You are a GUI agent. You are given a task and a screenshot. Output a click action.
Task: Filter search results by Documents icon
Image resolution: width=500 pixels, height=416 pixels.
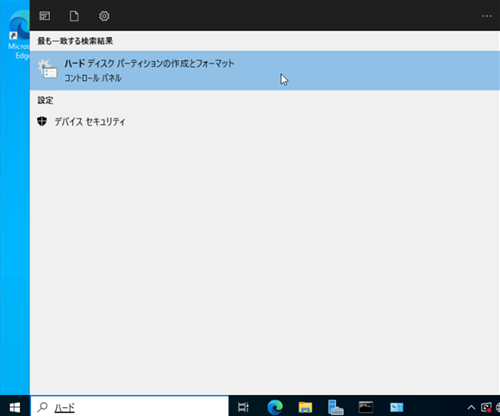pos(74,16)
